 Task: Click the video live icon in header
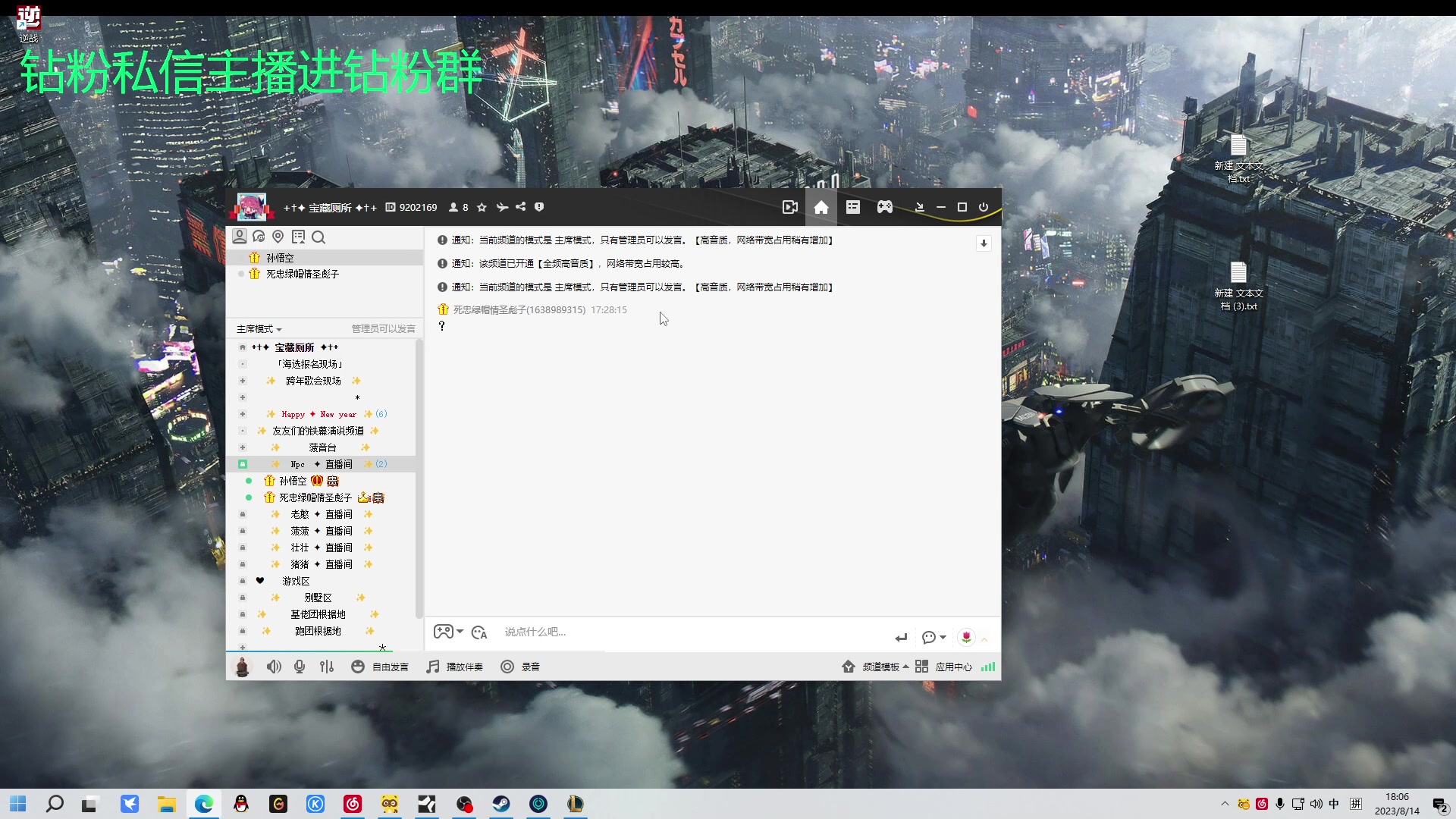tap(789, 207)
